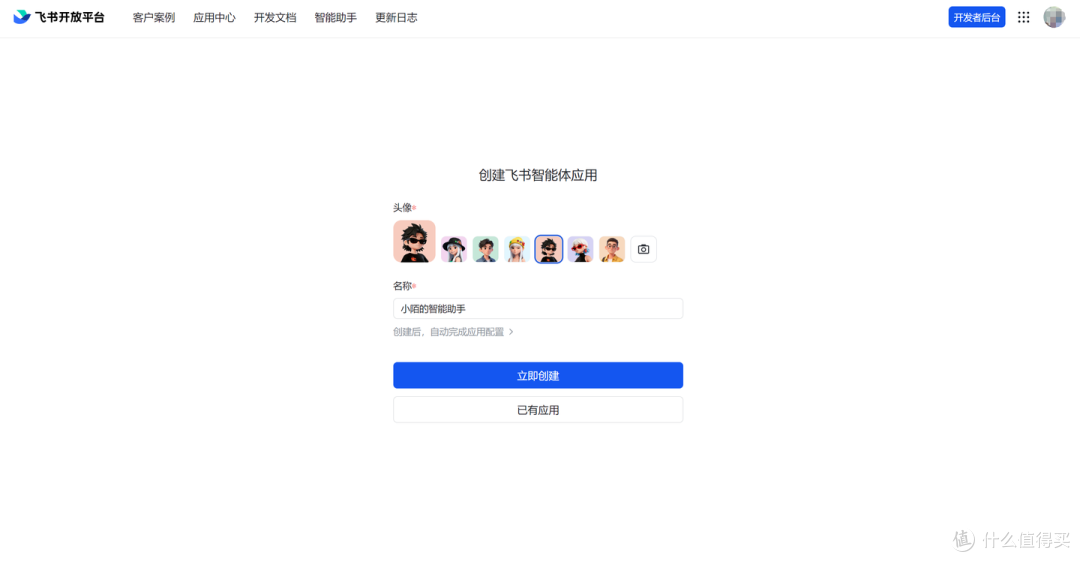Click the 名称 input with 小陌的智能助手
Screen dimensions: 1080x562
(538, 309)
